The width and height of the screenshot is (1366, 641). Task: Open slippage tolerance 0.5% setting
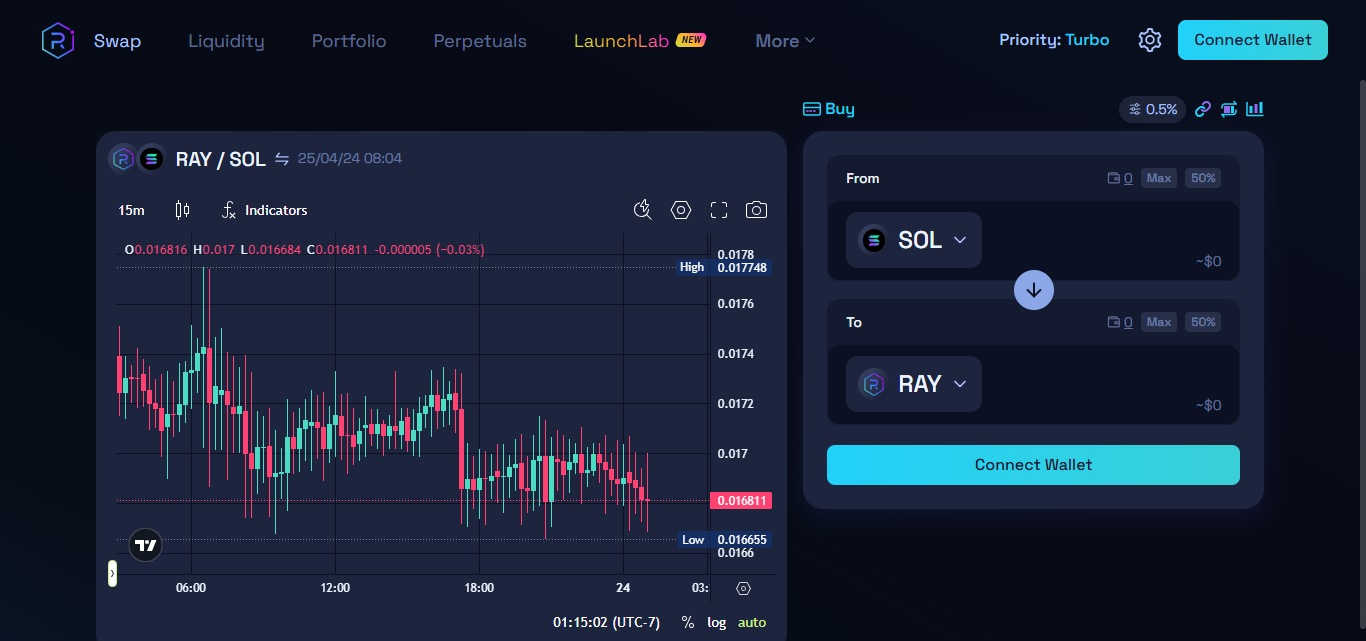1152,109
